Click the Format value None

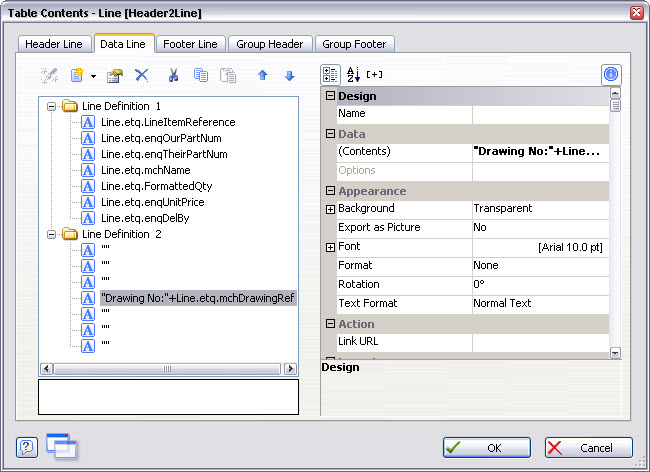coord(540,266)
